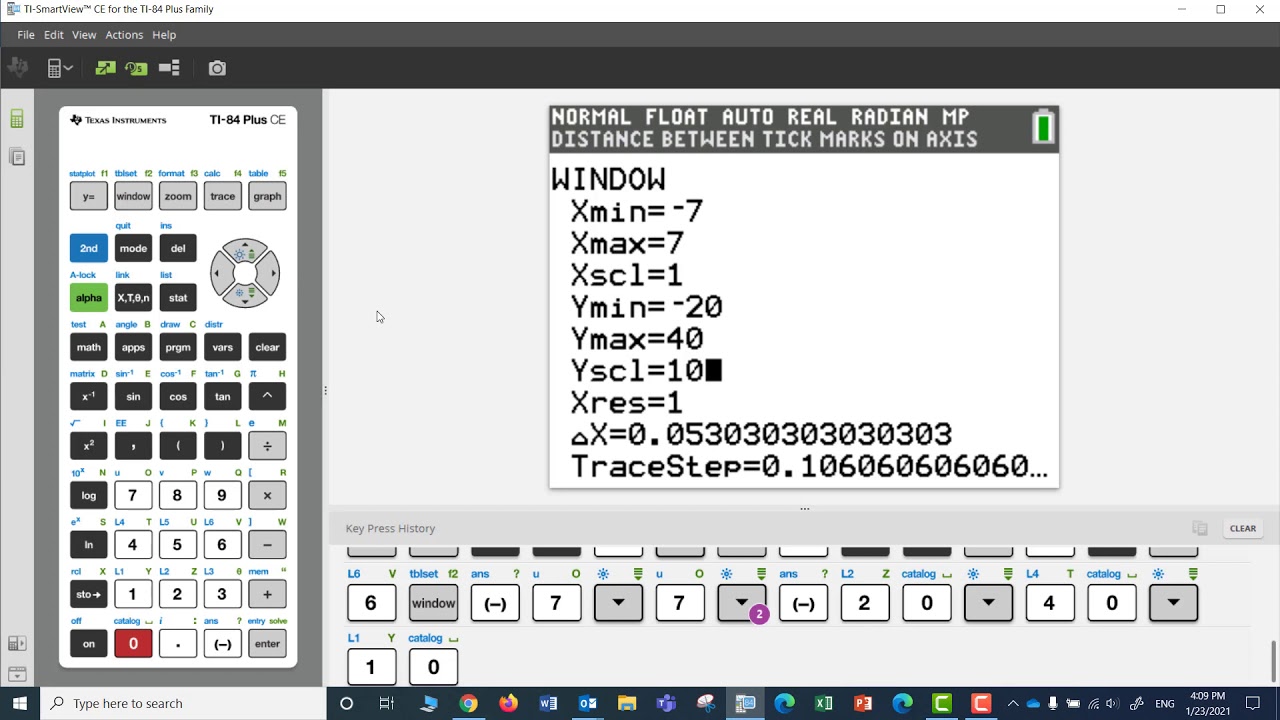
Task: Click the comma key
Action: coord(133,446)
